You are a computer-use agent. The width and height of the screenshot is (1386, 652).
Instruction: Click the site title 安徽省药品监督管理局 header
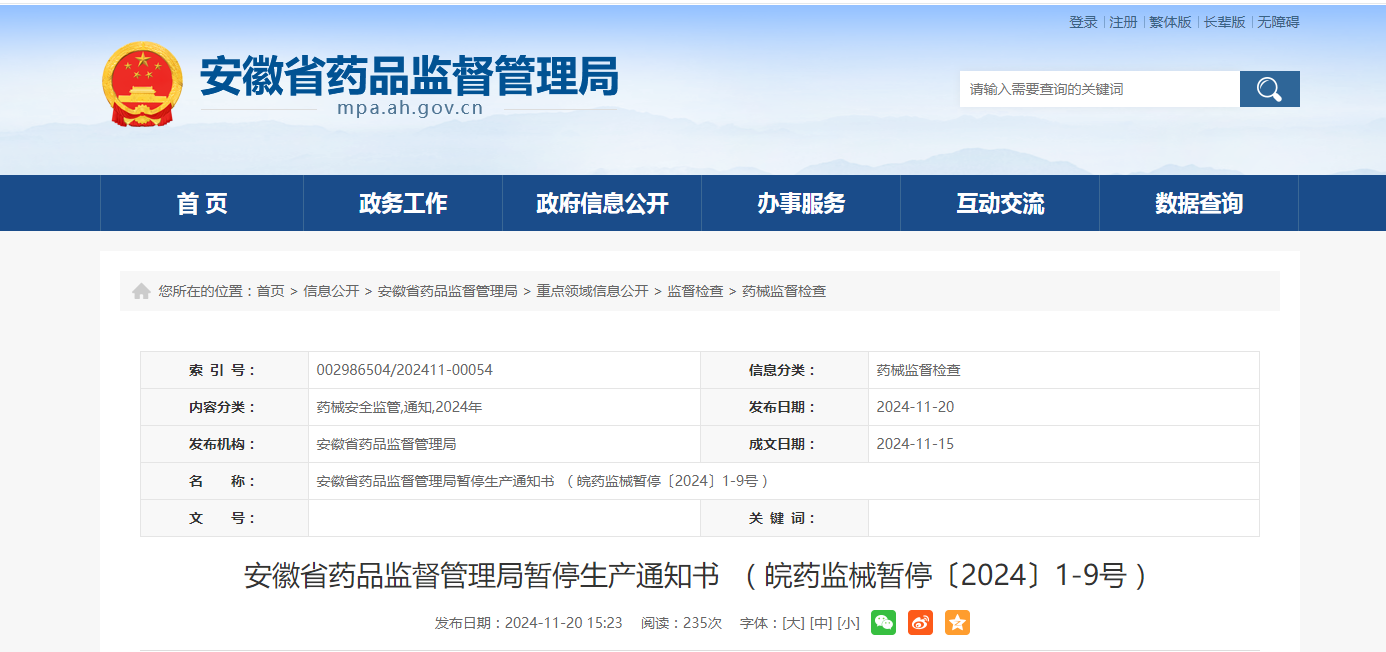coord(409,75)
